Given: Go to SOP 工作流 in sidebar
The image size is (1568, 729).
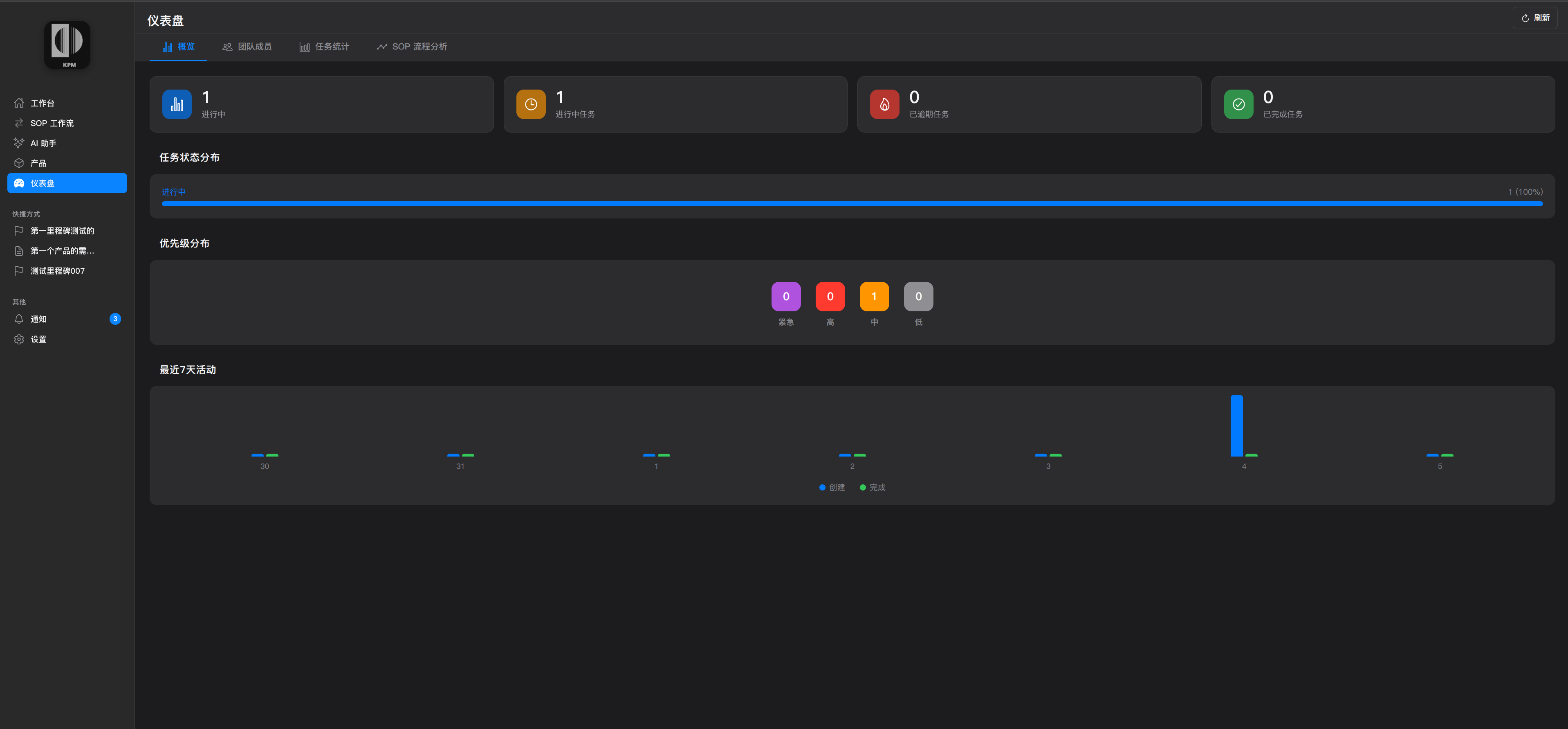Looking at the screenshot, I should pyautogui.click(x=52, y=123).
